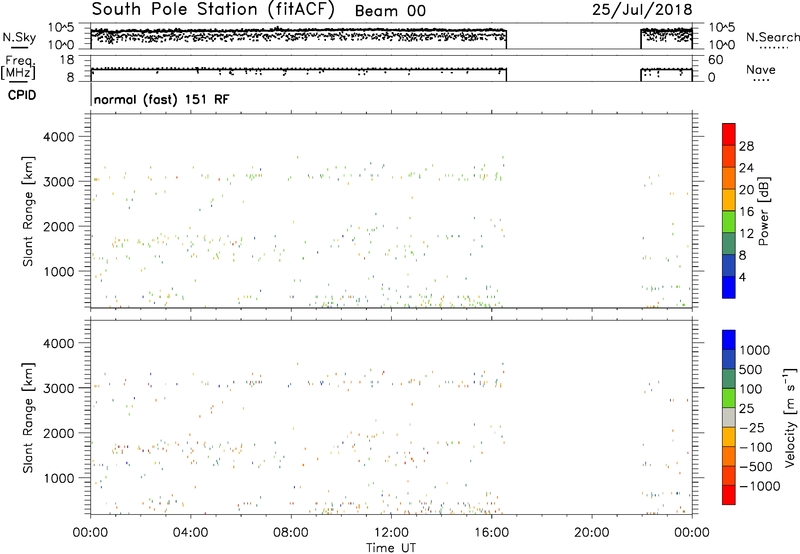Click '3000' on the velocity panel range axis
Screen dimensions: 800x554
[58, 388]
